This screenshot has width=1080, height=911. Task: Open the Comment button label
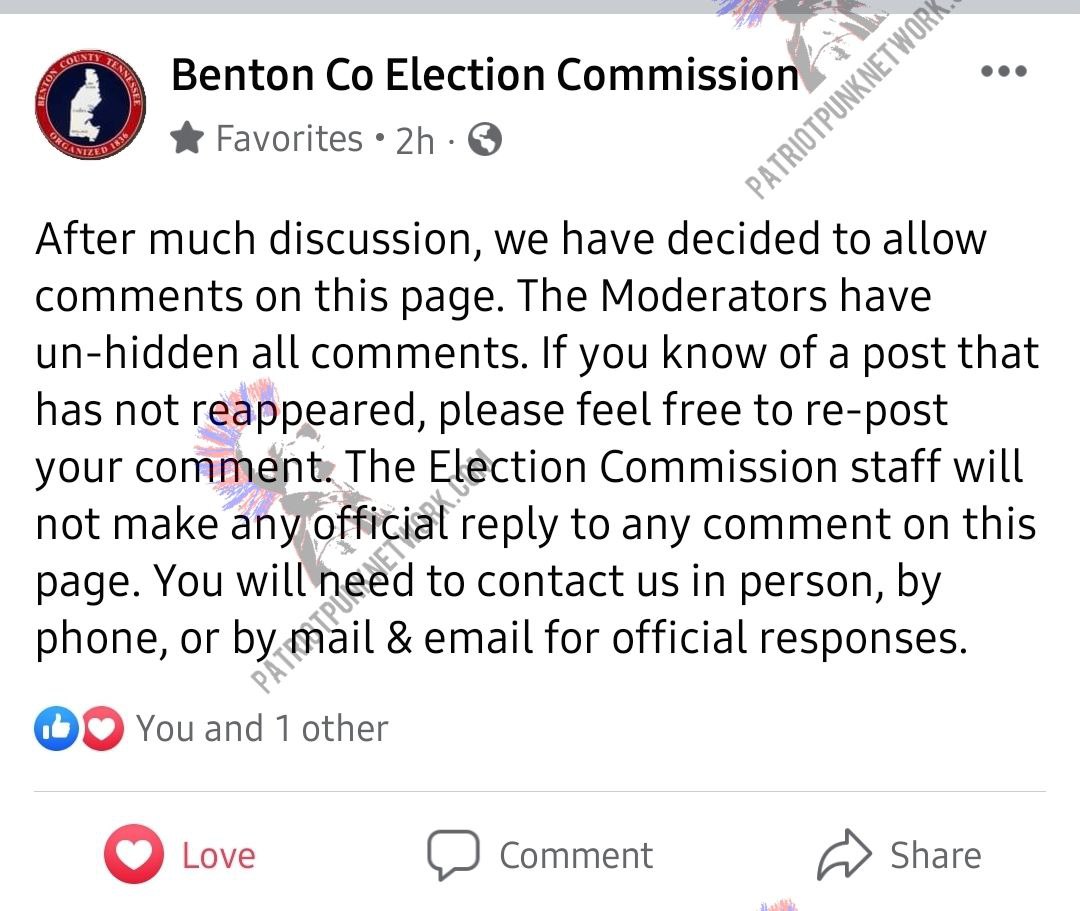(x=576, y=856)
